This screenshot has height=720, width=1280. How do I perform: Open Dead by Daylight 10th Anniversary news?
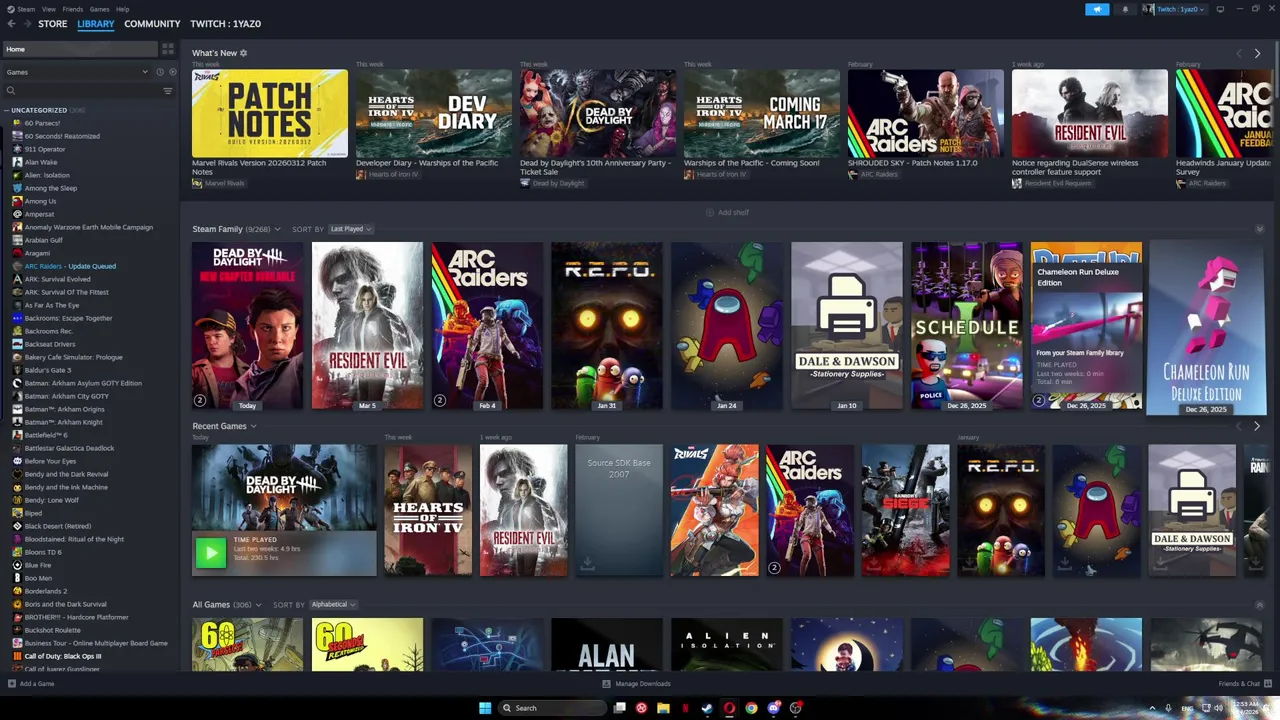pos(598,113)
